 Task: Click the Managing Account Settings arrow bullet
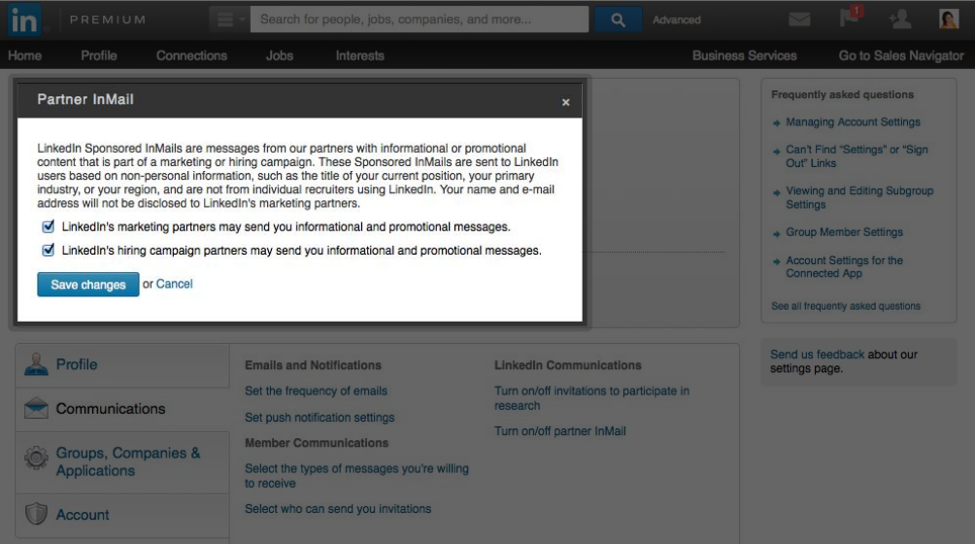pyautogui.click(x=776, y=123)
